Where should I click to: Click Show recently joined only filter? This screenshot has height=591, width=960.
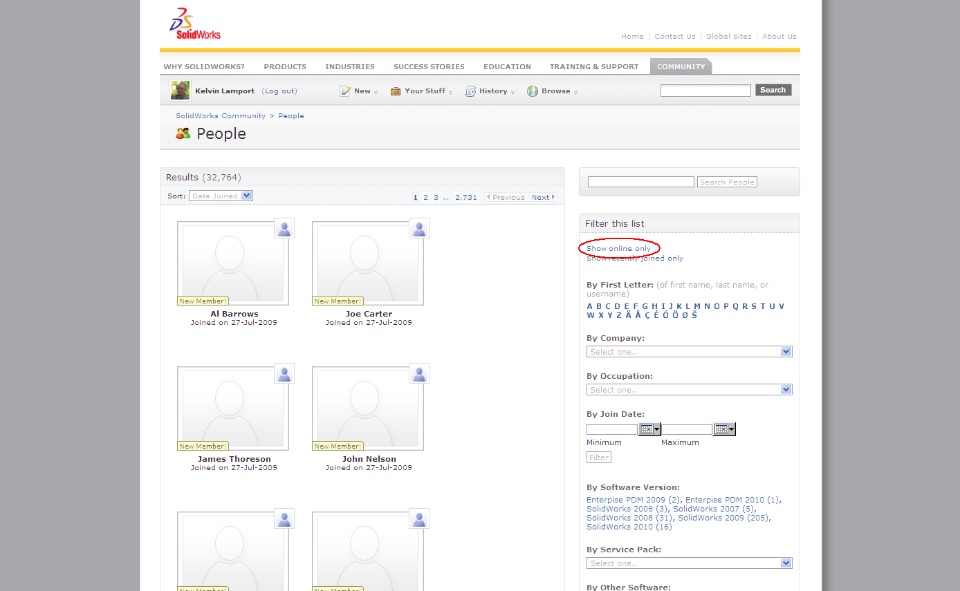tap(635, 258)
